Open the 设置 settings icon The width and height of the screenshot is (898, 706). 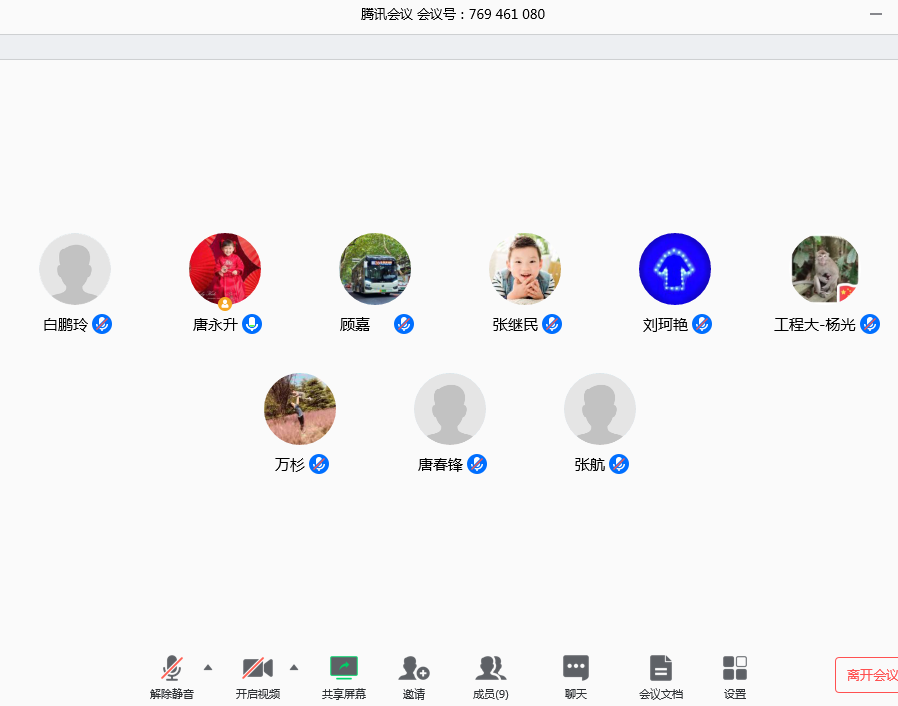[735, 668]
